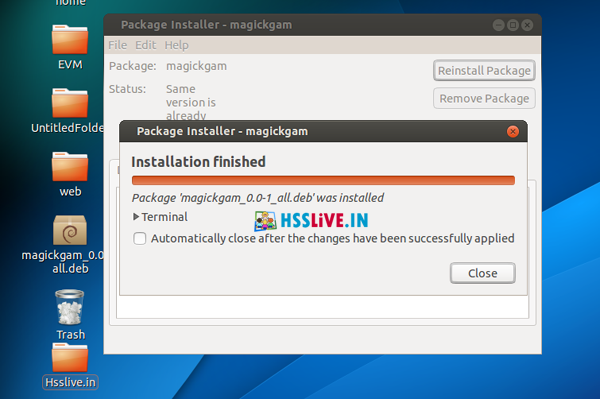The height and width of the screenshot is (399, 600).
Task: Click the 'Installation finished' heading text
Action: [x=198, y=162]
